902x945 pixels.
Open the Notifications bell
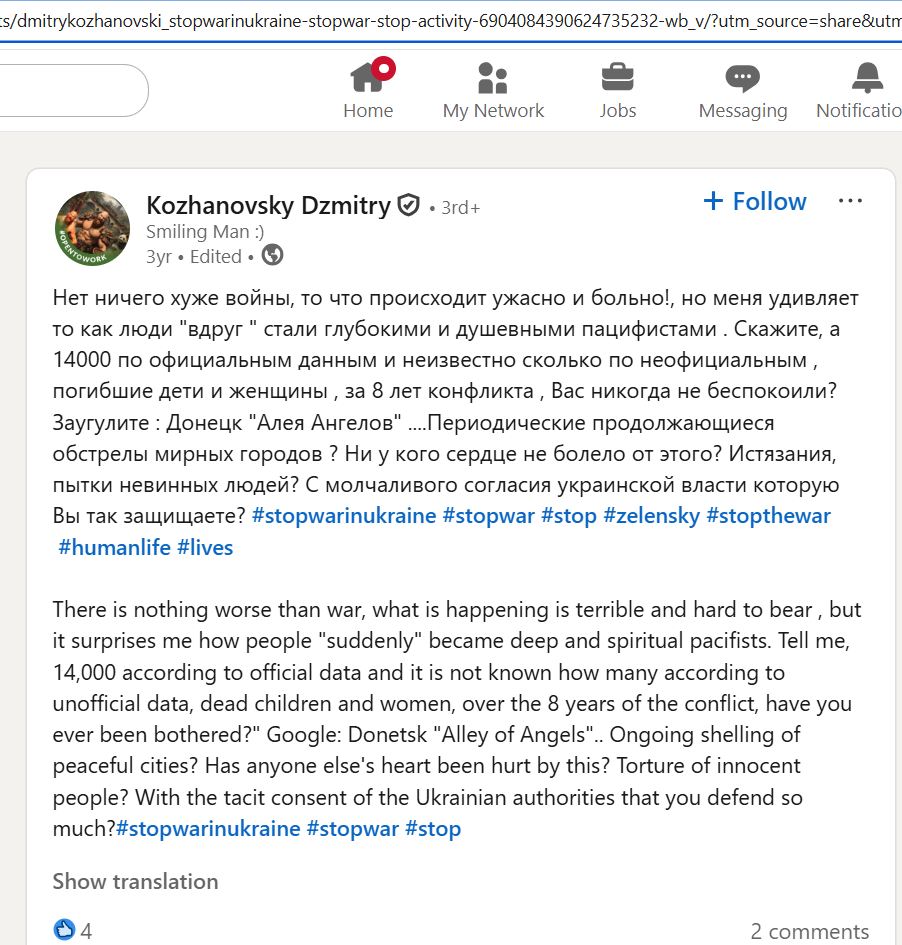[866, 79]
